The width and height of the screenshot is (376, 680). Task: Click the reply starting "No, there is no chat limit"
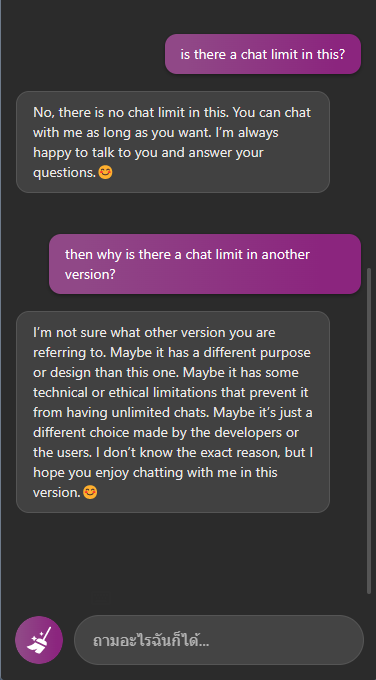(x=173, y=142)
